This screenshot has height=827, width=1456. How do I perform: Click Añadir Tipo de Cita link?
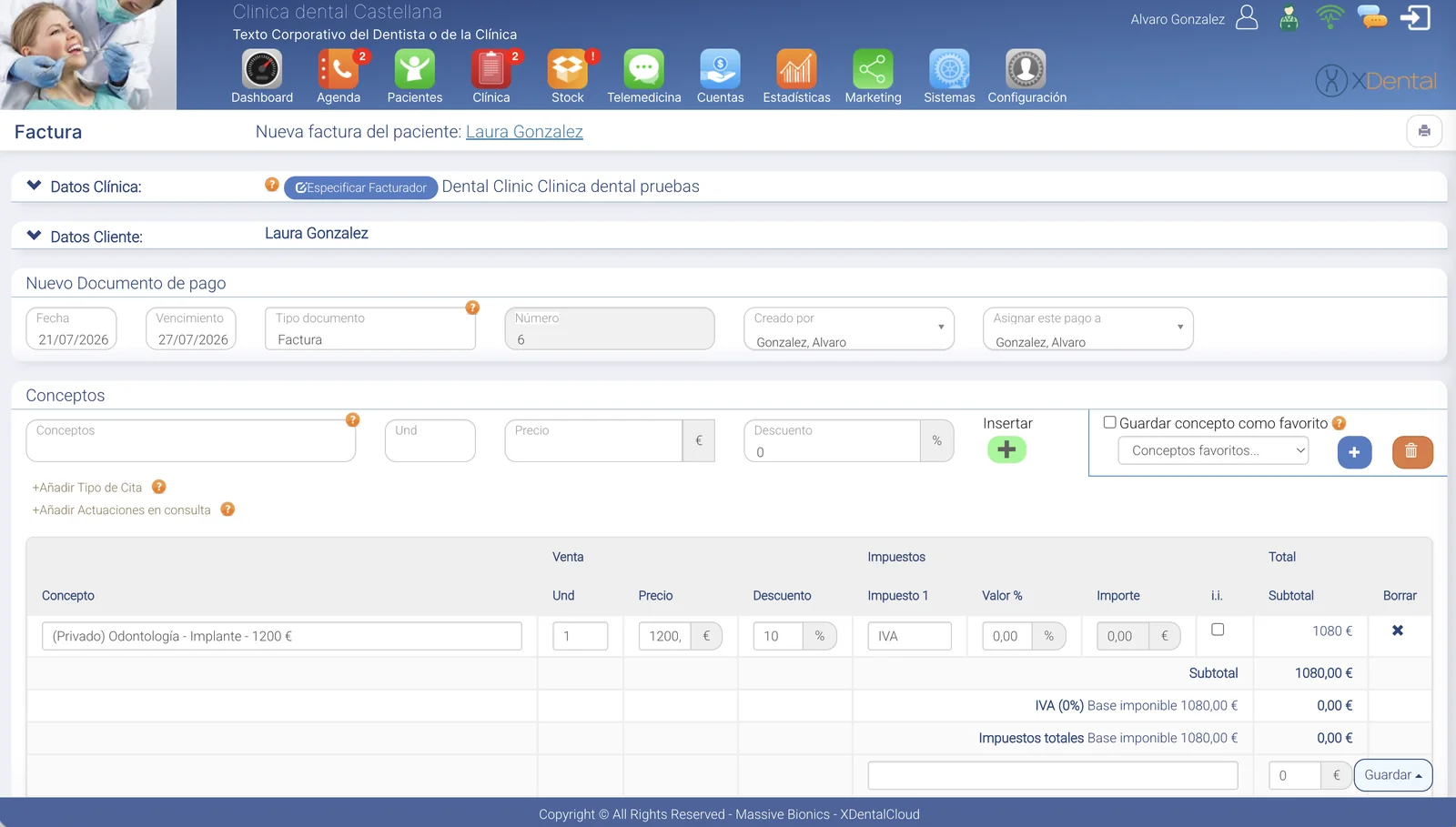pos(87,488)
